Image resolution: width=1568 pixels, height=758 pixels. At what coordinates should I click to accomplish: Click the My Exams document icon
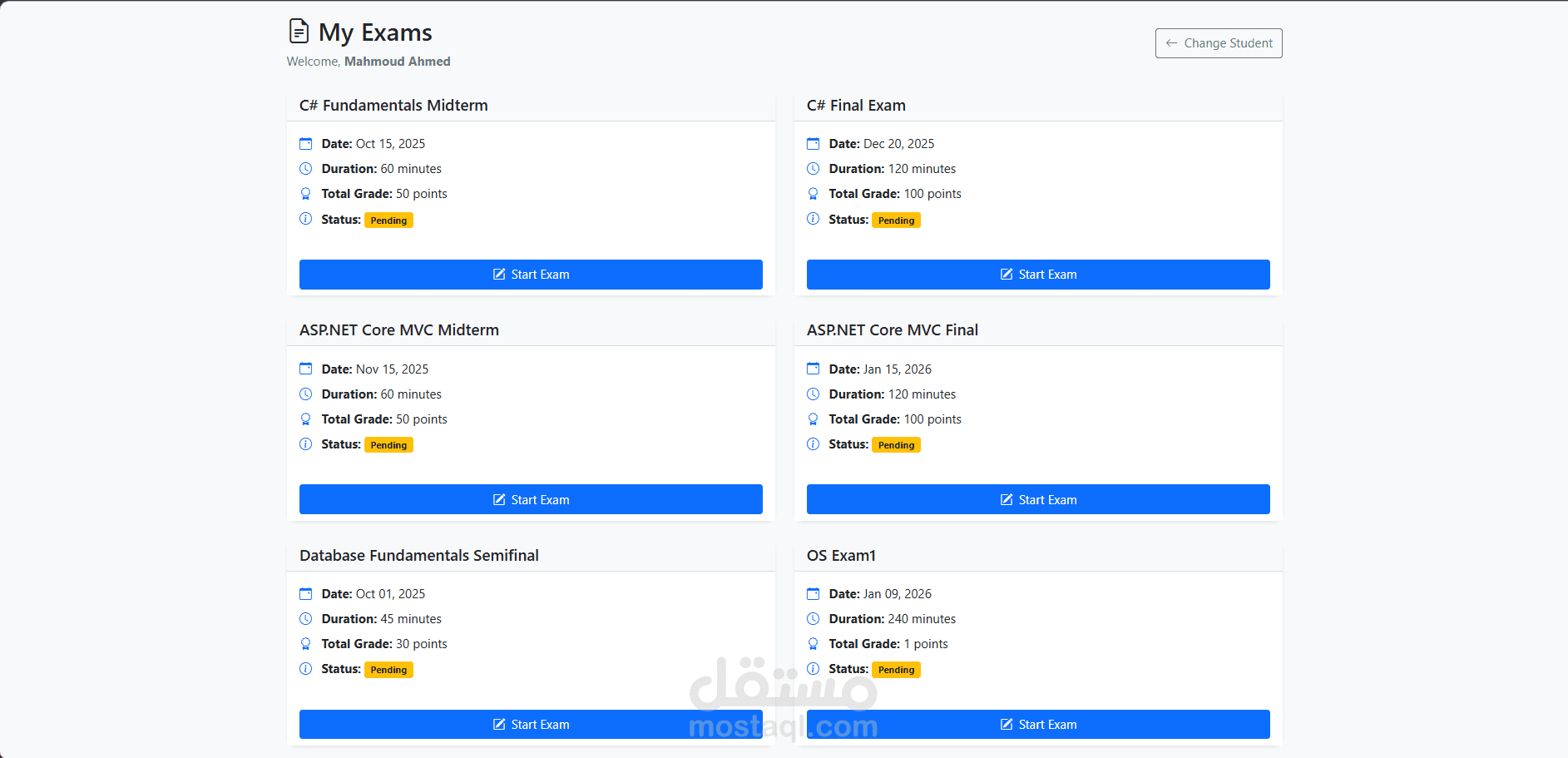point(299,32)
